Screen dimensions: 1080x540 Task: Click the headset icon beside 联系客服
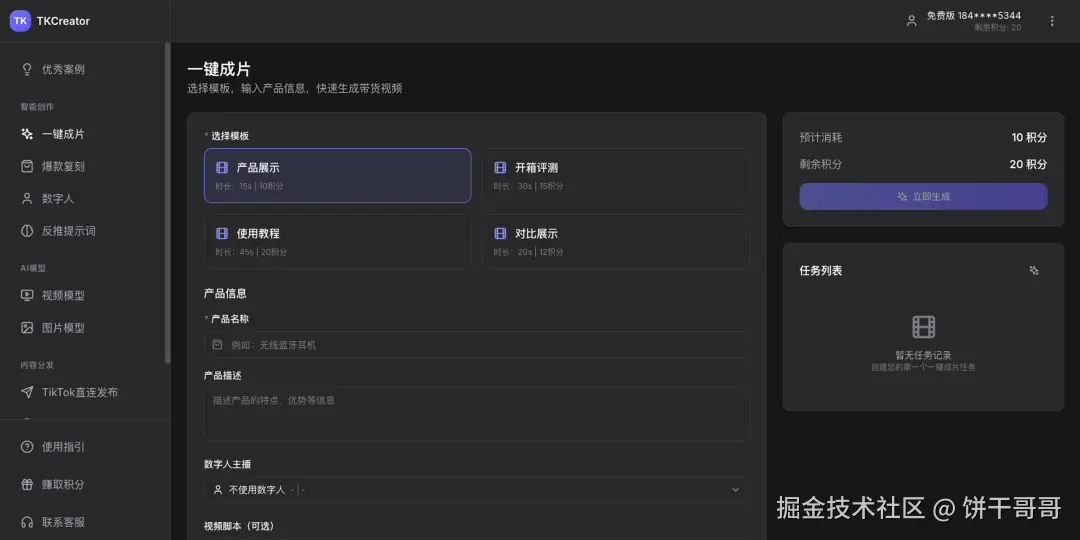click(27, 522)
